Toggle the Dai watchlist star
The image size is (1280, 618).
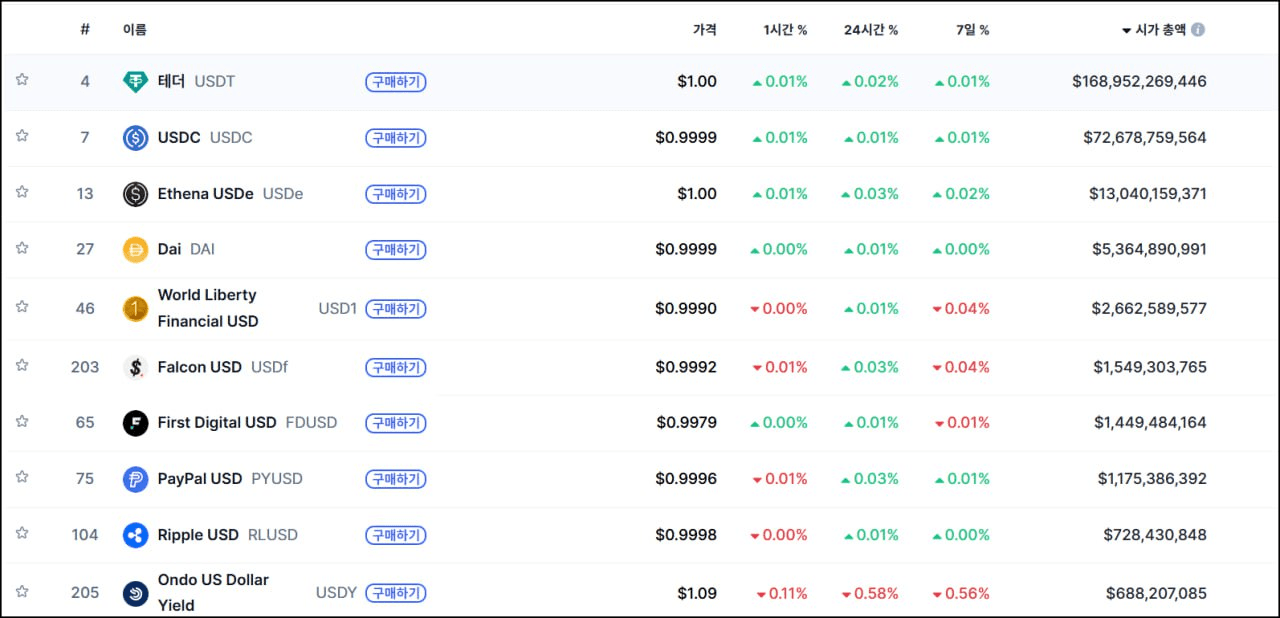[22, 248]
